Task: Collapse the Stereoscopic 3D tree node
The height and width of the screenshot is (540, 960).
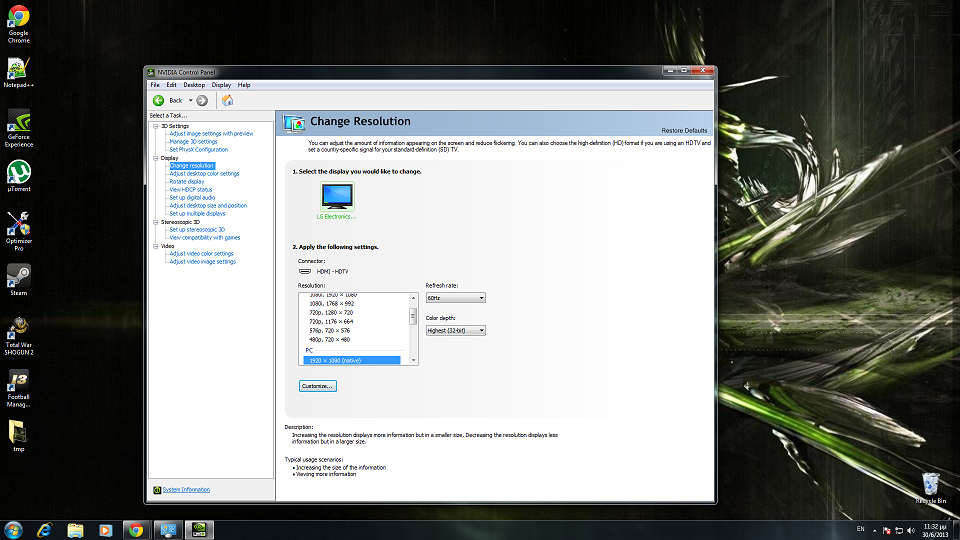Action: [x=156, y=222]
